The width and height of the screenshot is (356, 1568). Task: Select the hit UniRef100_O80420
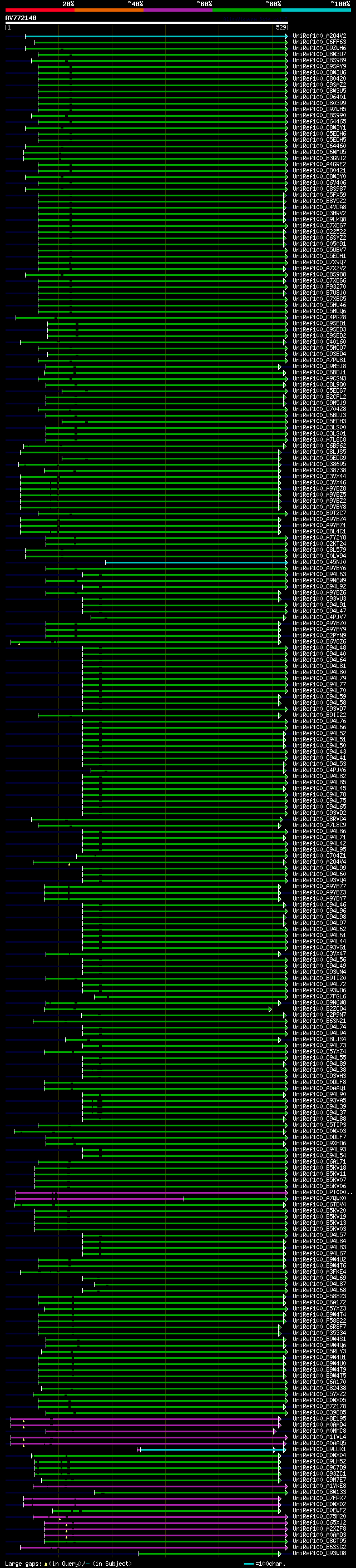pos(319,78)
